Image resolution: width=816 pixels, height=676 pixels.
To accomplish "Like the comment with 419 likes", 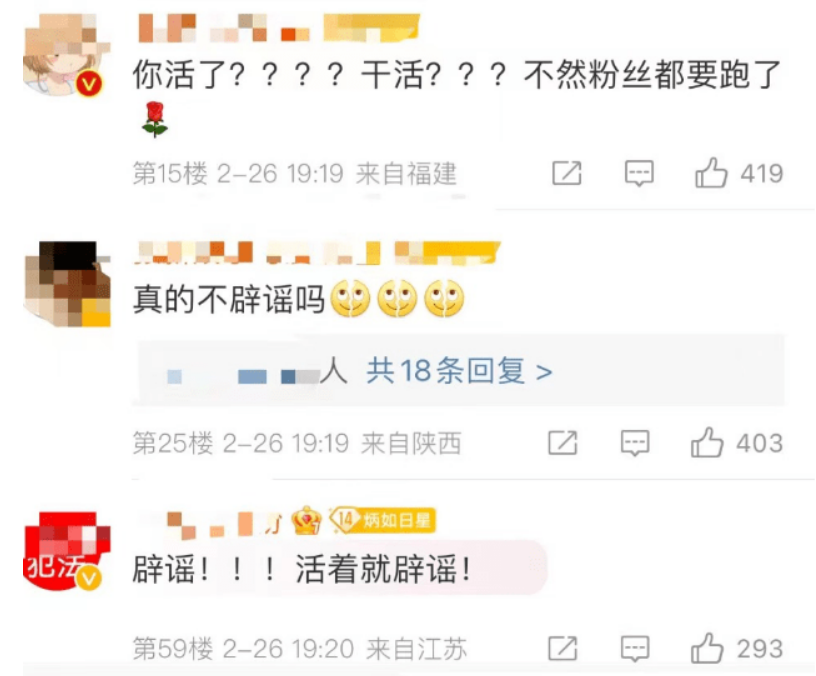I will pos(711,173).
